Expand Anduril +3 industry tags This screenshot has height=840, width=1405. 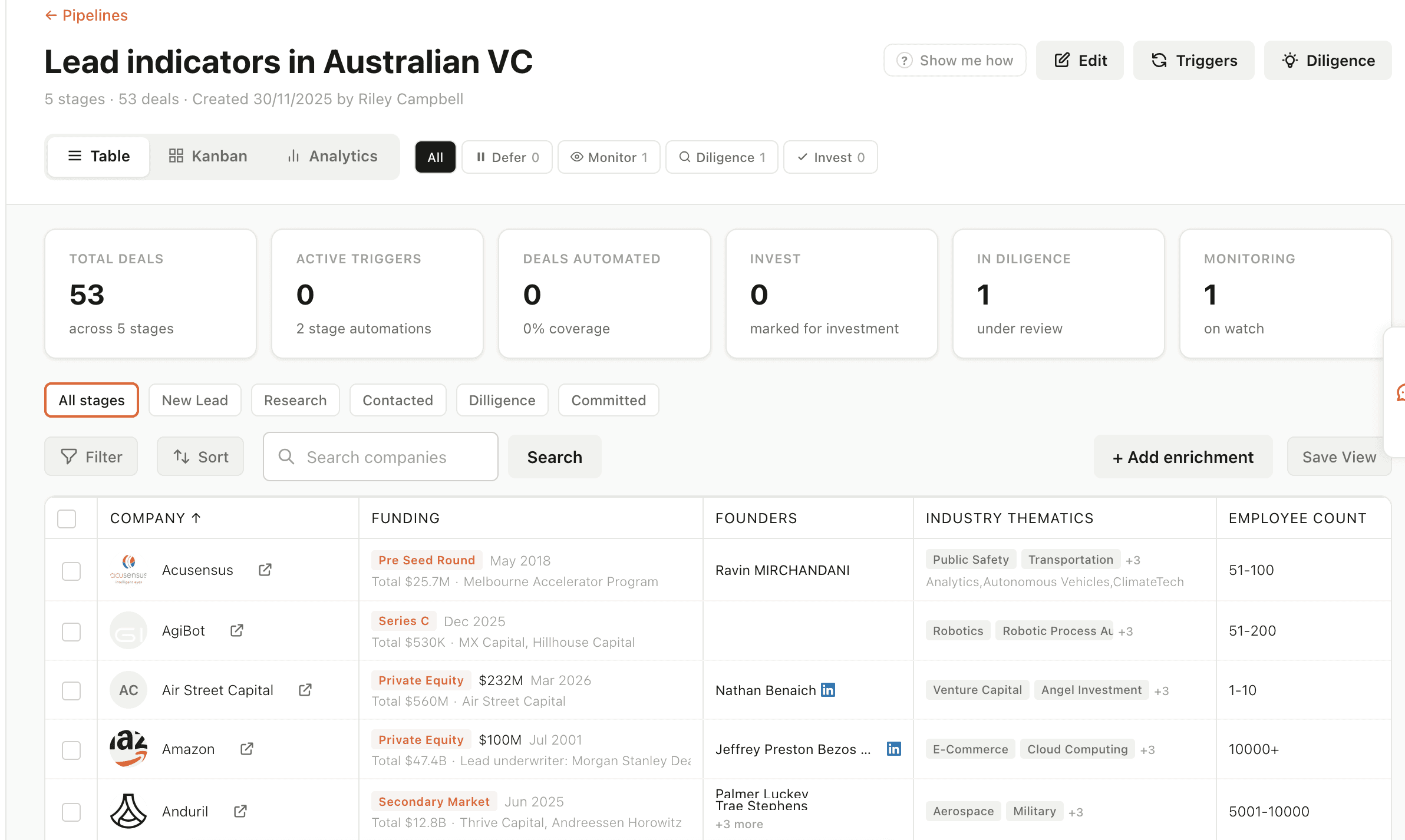(x=1076, y=812)
